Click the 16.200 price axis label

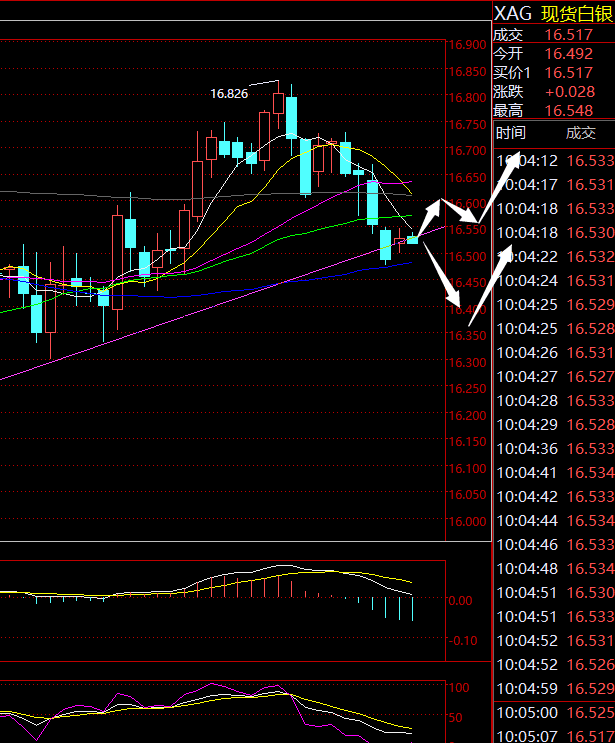(x=468, y=416)
